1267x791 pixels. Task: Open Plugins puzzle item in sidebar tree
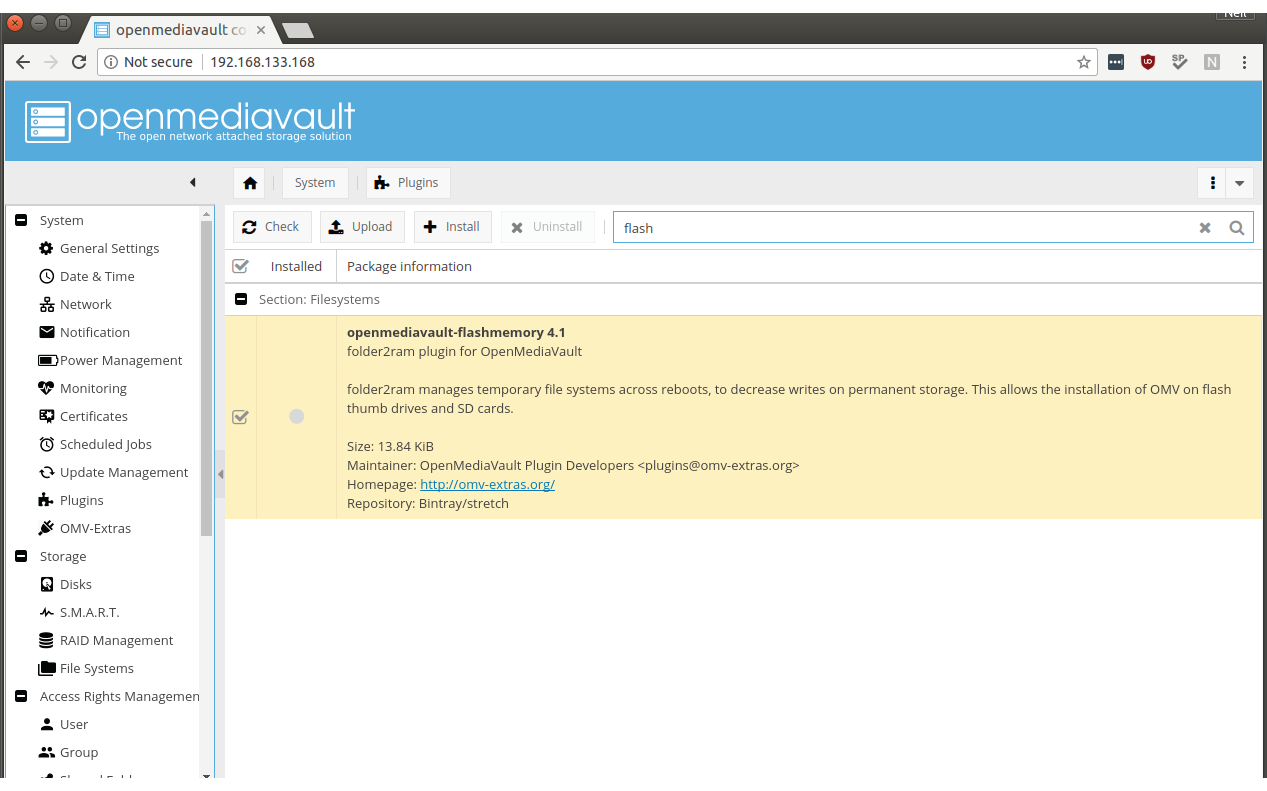[x=81, y=500]
